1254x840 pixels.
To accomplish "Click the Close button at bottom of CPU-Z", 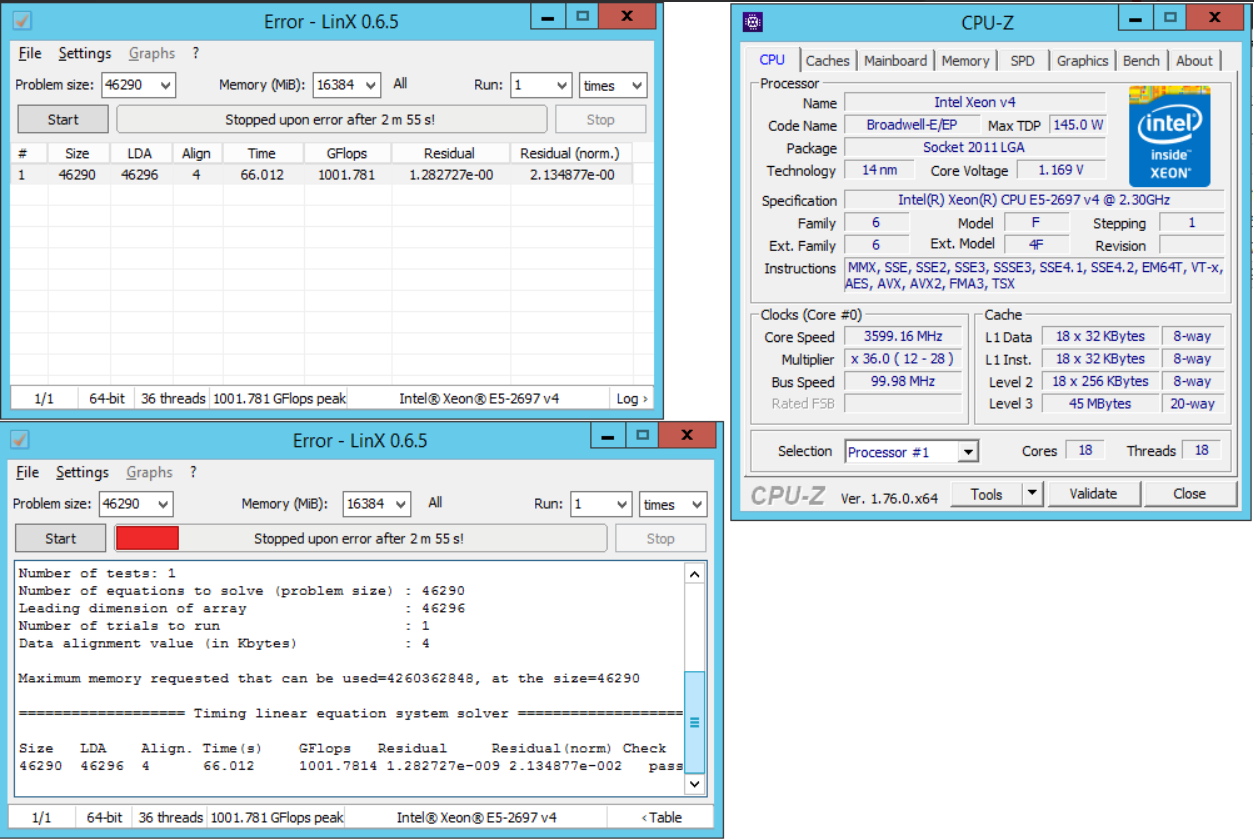I will (x=1189, y=494).
